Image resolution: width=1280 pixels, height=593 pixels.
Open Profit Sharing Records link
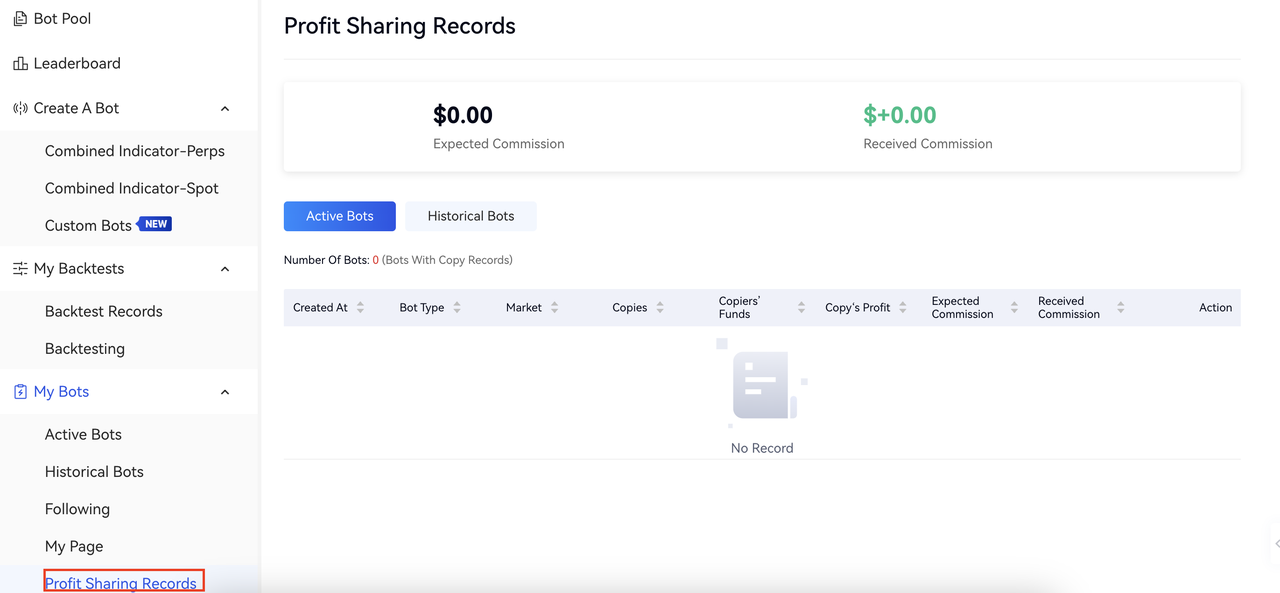(x=121, y=583)
